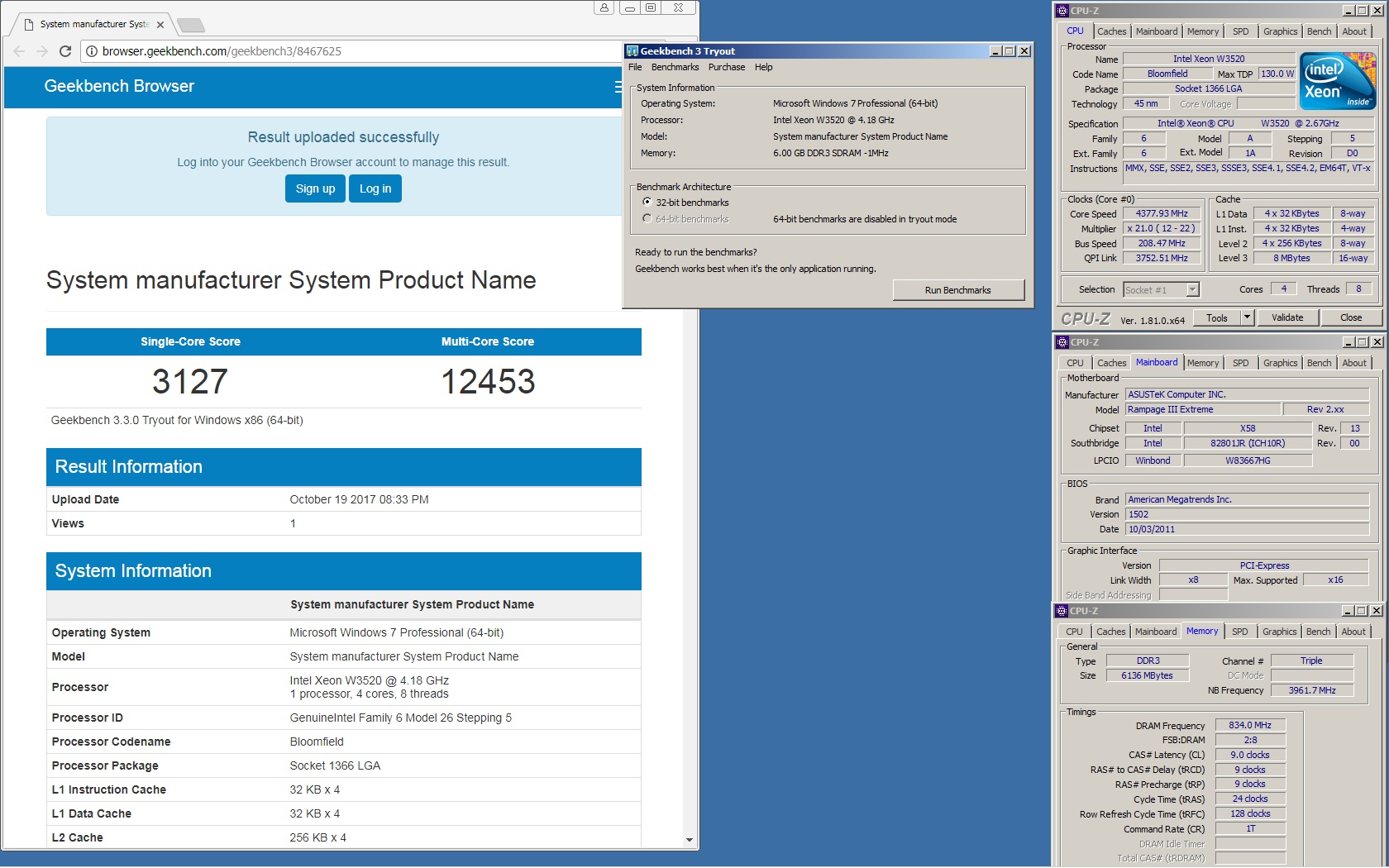Switch to Memory tab in top CPU-Z window

click(x=1203, y=31)
